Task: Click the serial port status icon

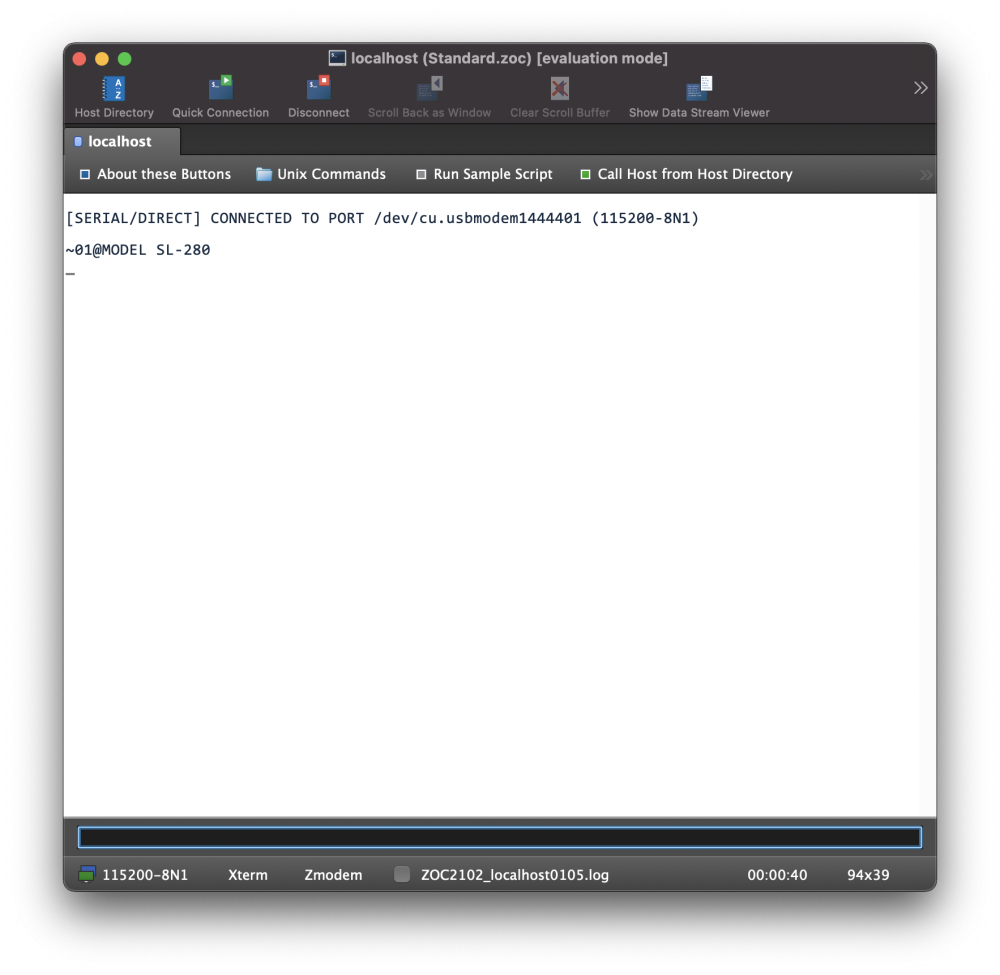Action: click(87, 874)
